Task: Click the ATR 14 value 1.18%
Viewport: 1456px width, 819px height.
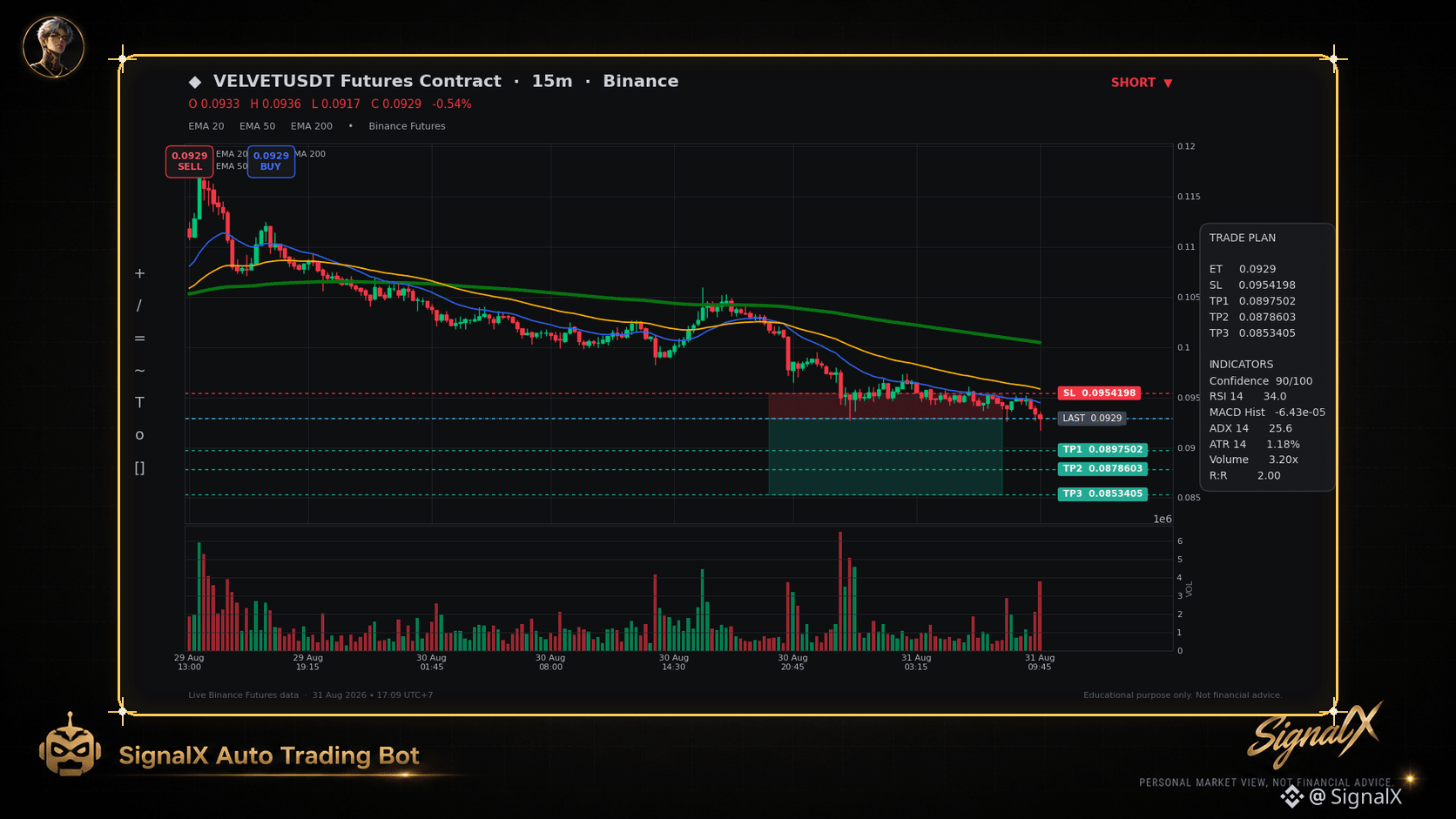Action: pyautogui.click(x=1283, y=445)
